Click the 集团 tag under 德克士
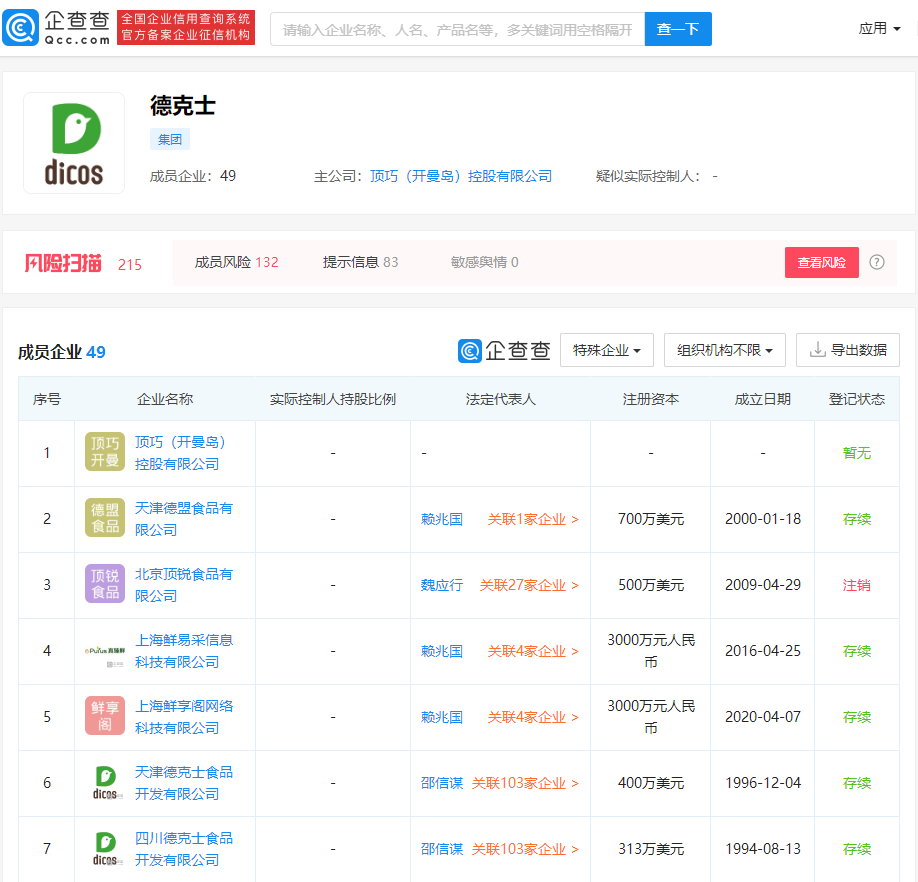Viewport: 918px width, 882px height. coord(170,139)
